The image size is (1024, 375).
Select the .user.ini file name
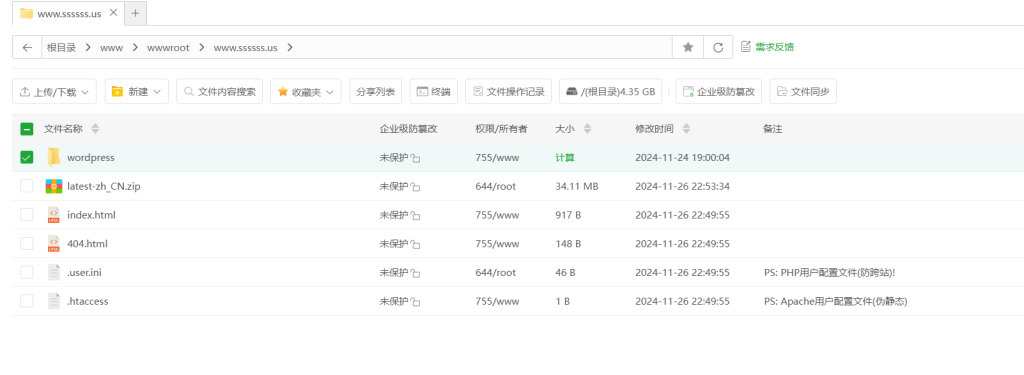click(84, 272)
